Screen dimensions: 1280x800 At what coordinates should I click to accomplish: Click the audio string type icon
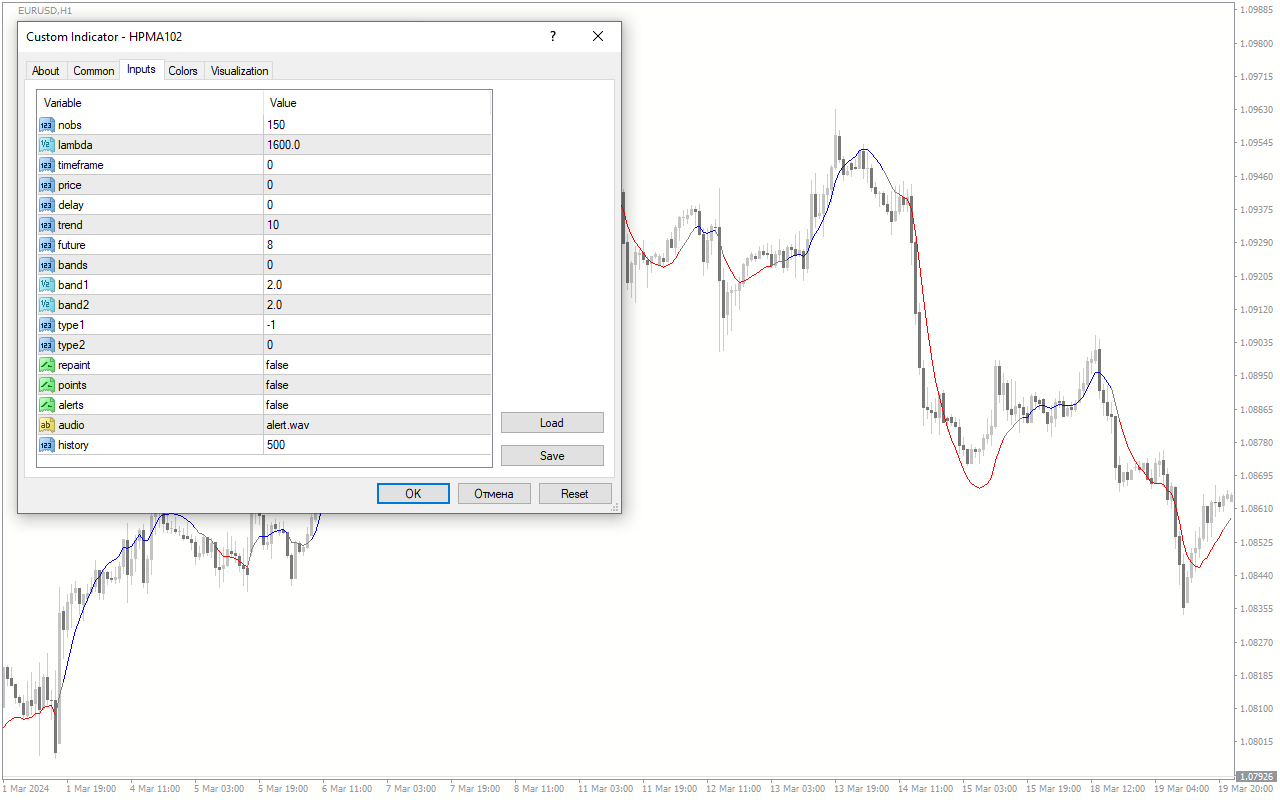pos(46,425)
